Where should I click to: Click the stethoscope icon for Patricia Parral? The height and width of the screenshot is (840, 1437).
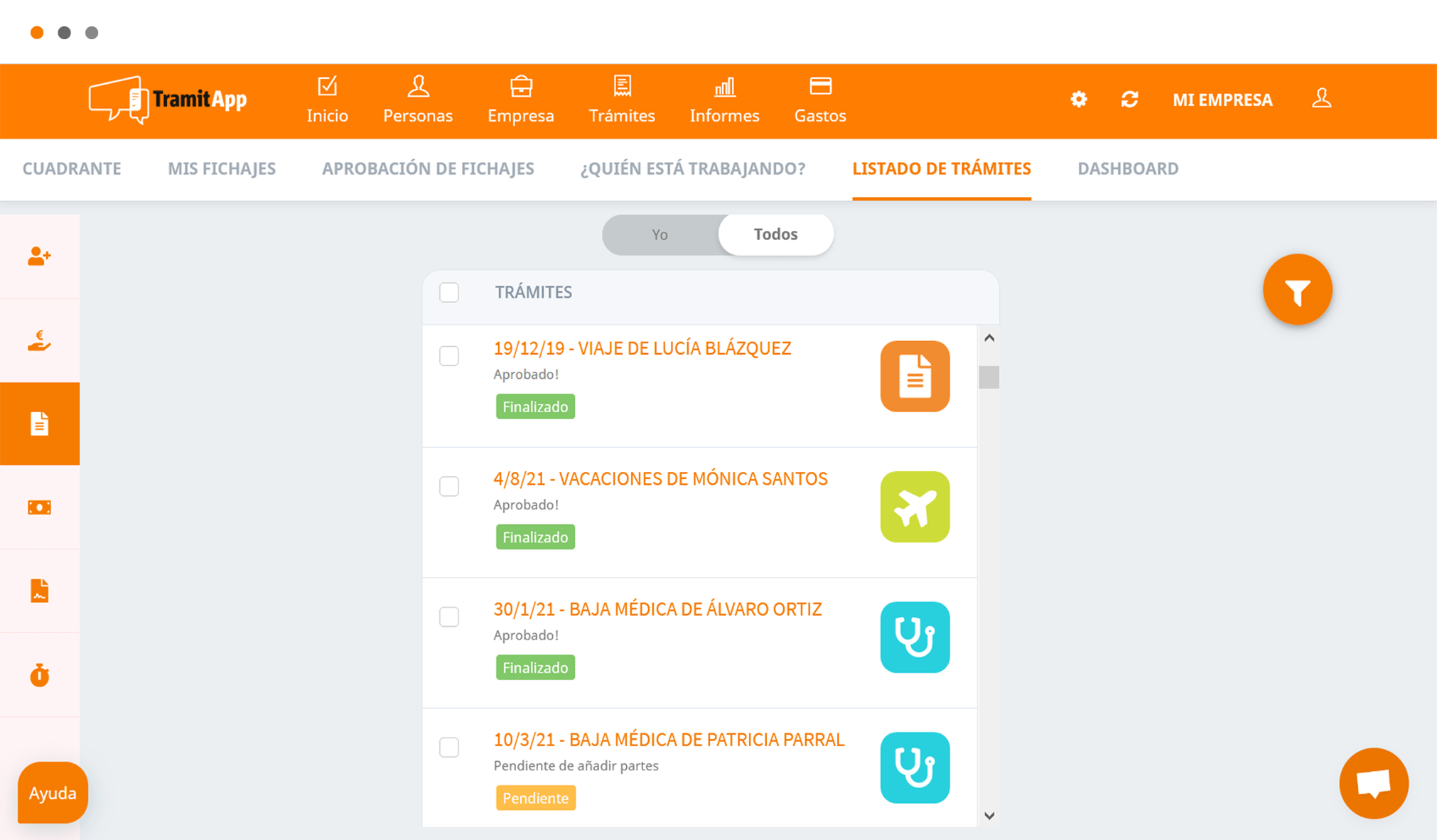[x=915, y=768]
